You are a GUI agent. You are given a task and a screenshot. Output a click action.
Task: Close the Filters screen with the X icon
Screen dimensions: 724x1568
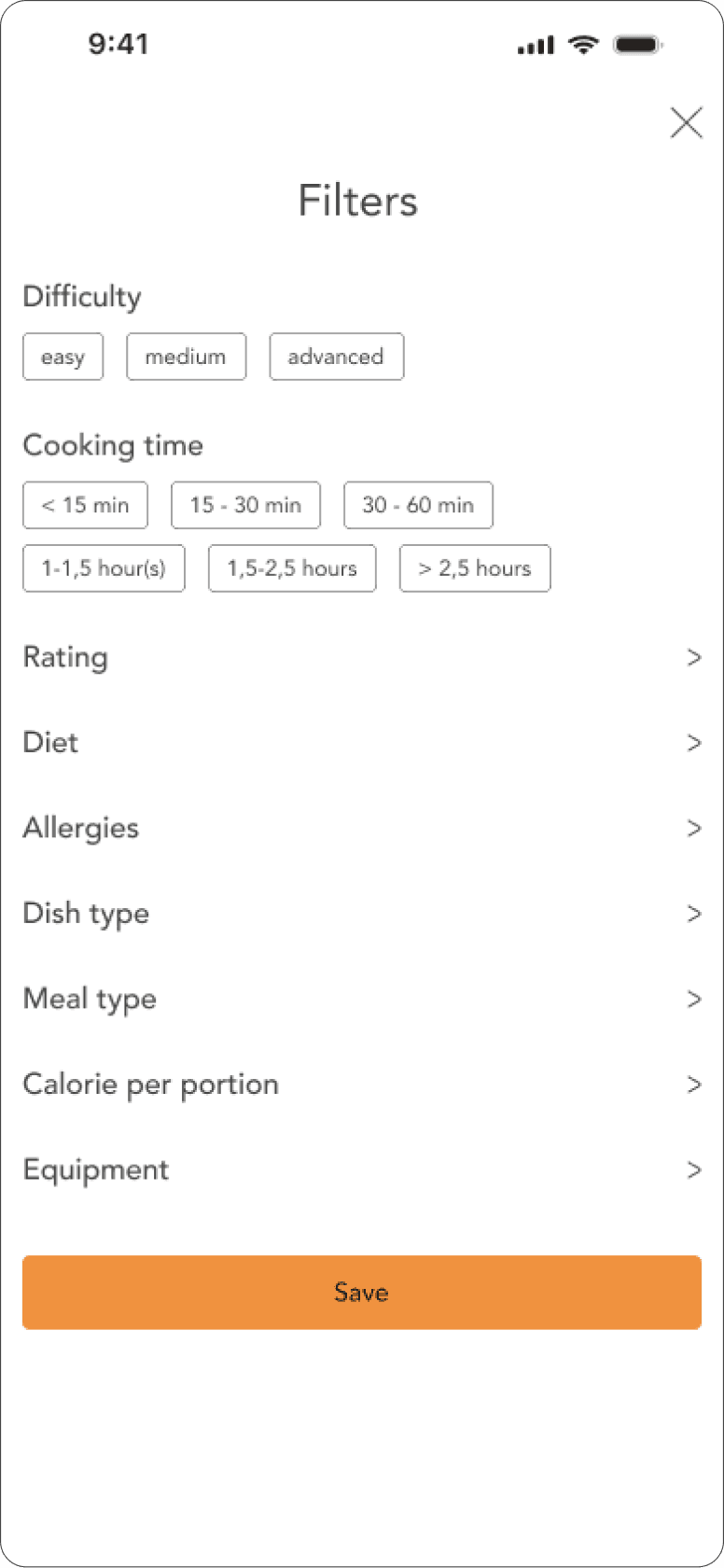point(687,122)
